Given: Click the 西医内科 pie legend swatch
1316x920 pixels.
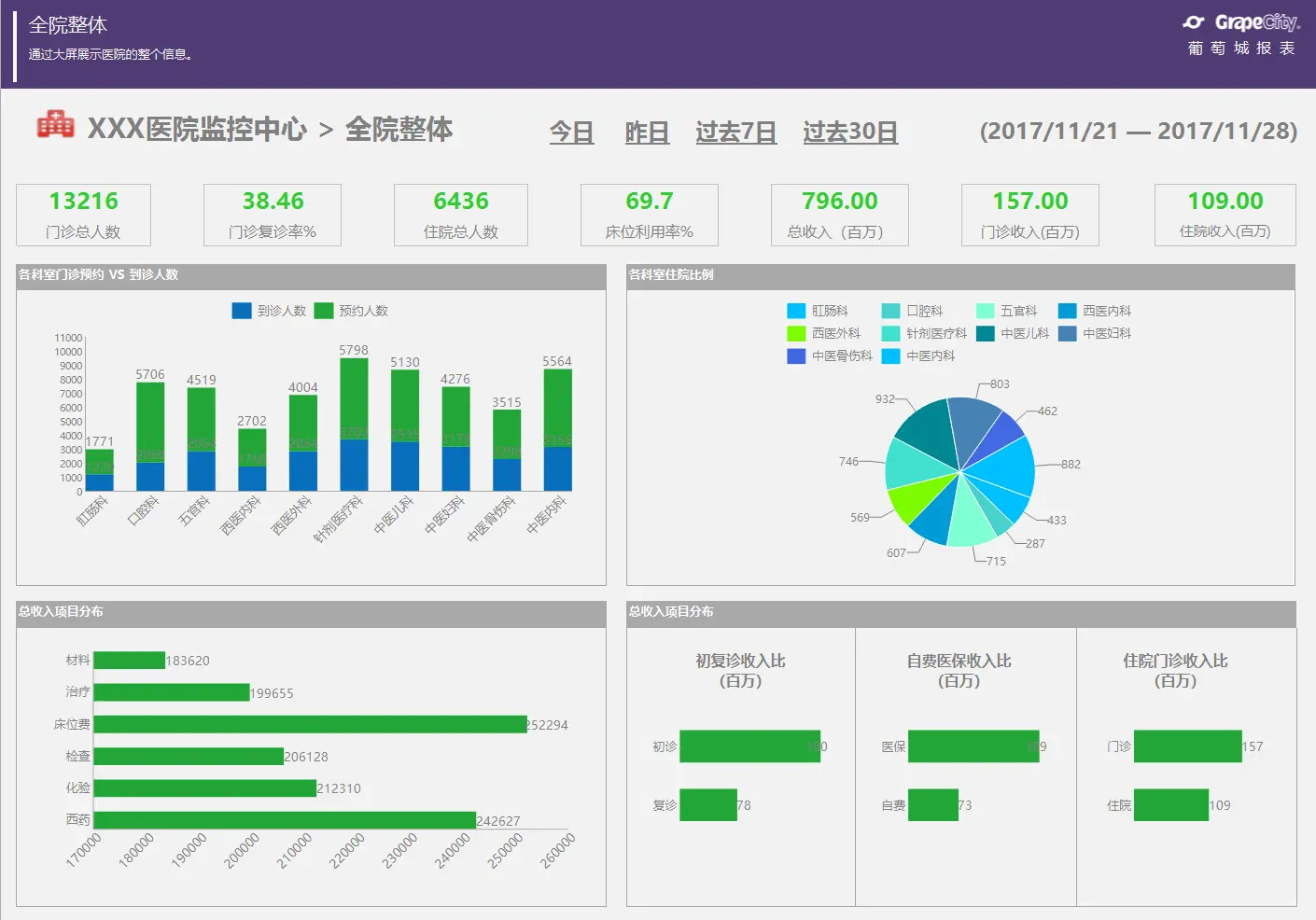Looking at the screenshot, I should point(1068,311).
